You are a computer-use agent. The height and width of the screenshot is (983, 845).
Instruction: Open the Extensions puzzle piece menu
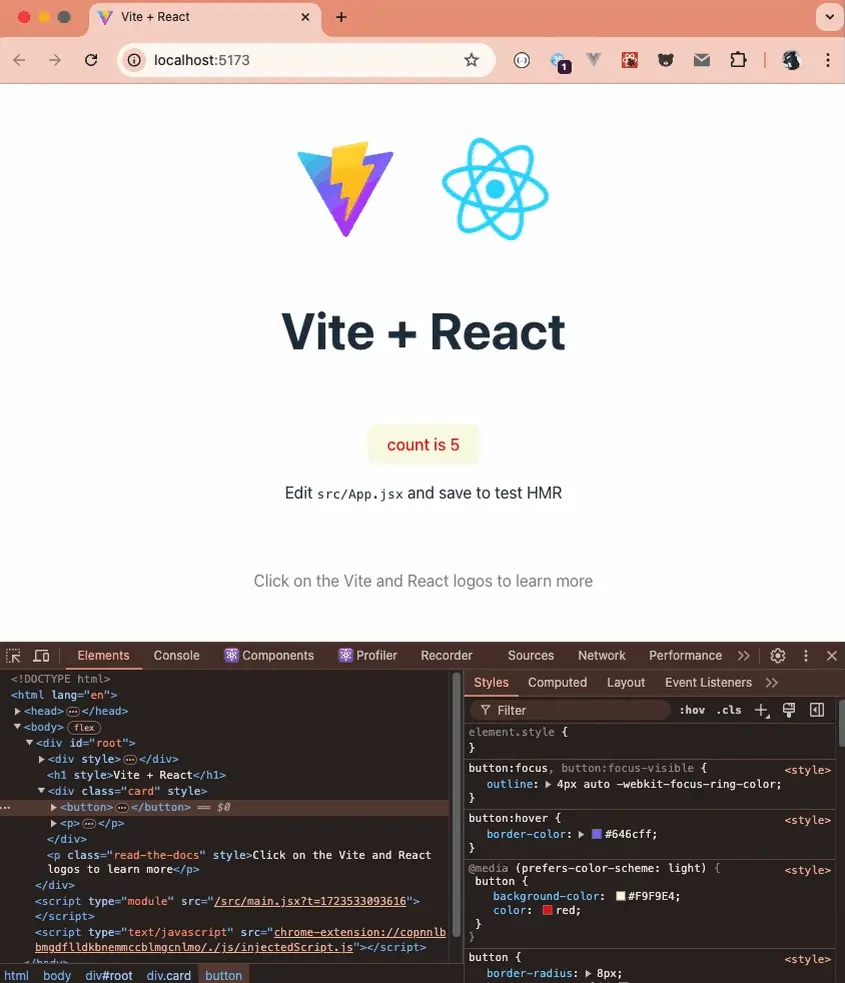[x=738, y=60]
